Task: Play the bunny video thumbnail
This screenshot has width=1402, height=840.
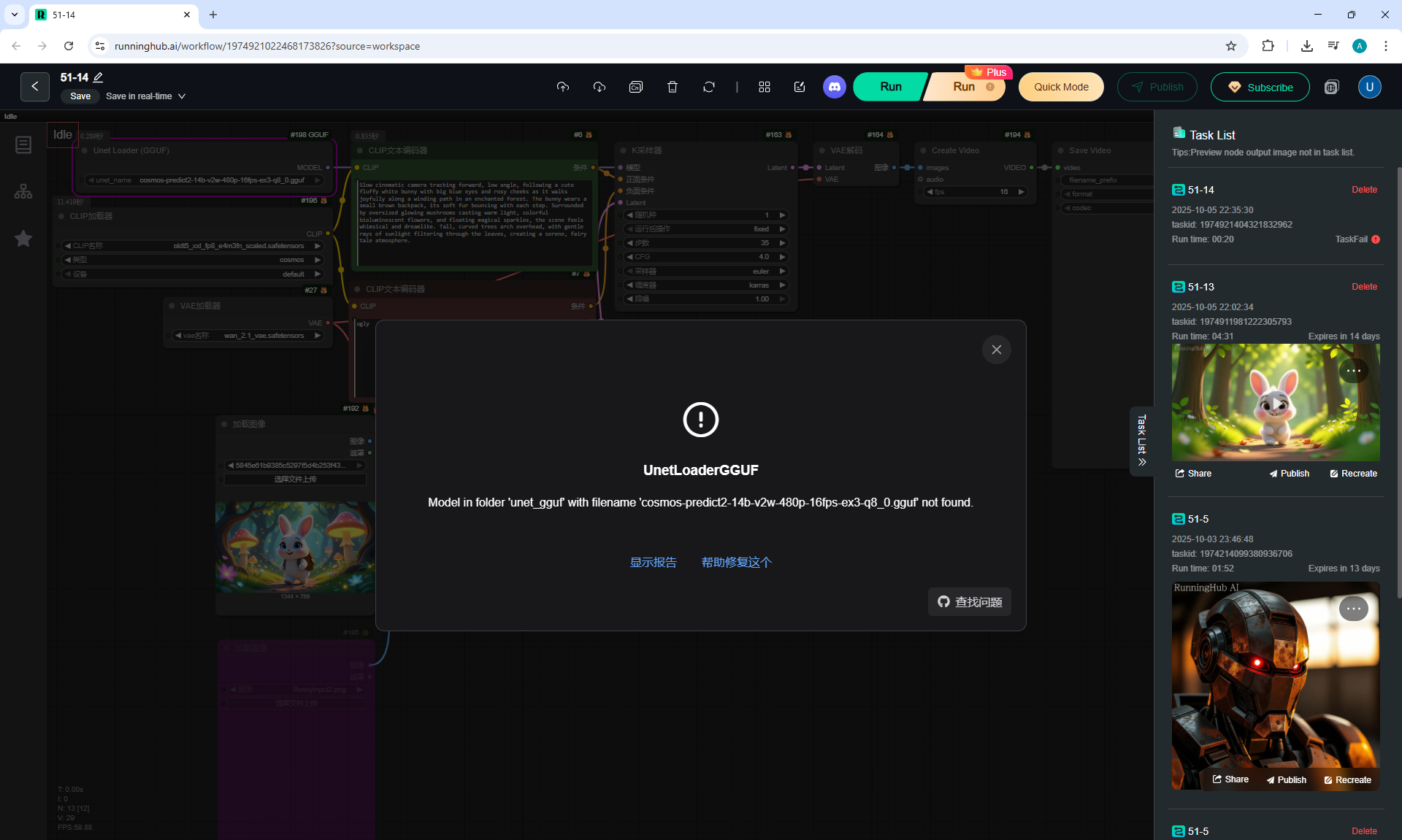Action: coord(1275,403)
